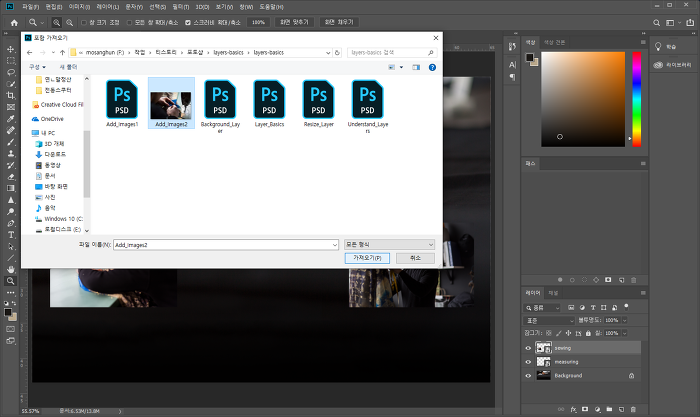
Task: Expand the file name combo box arrow
Action: click(x=335, y=245)
